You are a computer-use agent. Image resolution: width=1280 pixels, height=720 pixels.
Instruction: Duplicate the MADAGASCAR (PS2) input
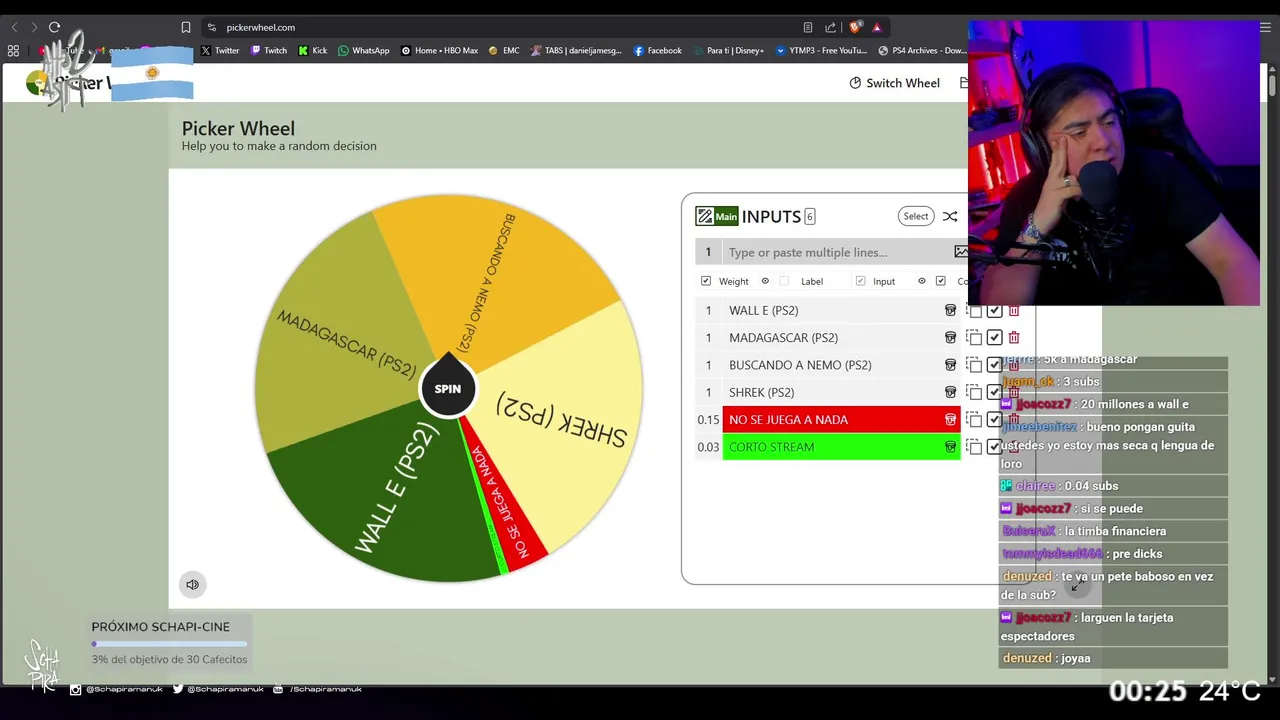tap(974, 338)
